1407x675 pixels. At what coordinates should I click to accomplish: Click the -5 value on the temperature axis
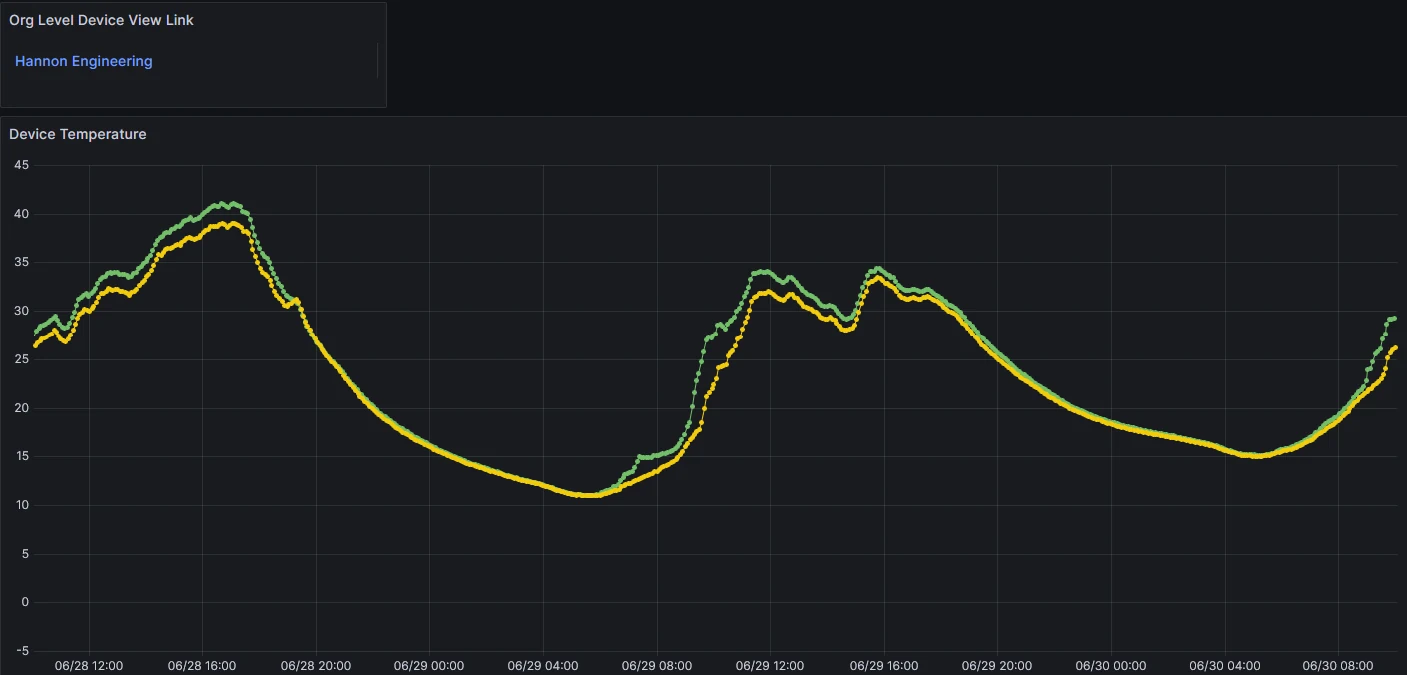tap(22, 650)
